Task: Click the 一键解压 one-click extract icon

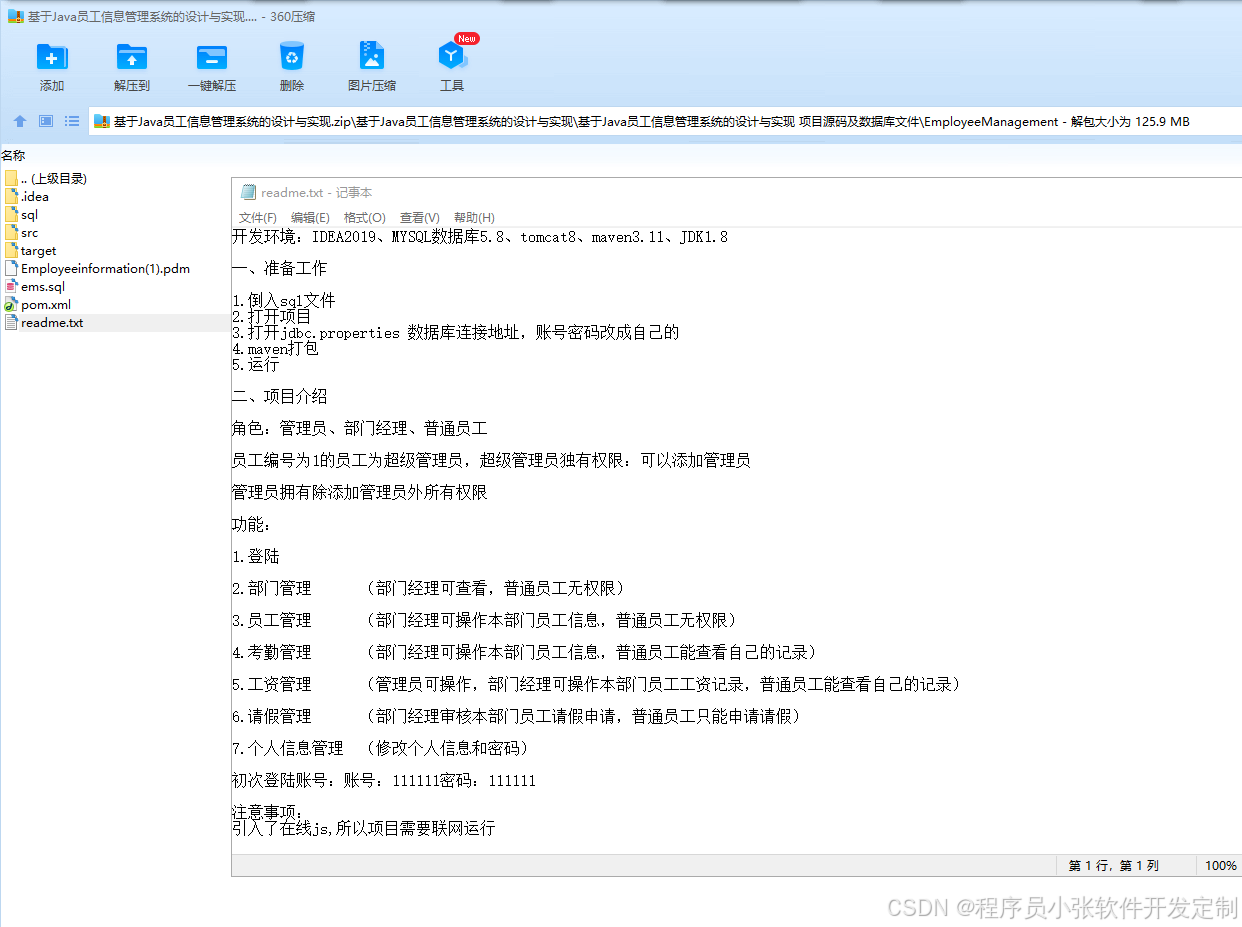Action: click(x=211, y=63)
